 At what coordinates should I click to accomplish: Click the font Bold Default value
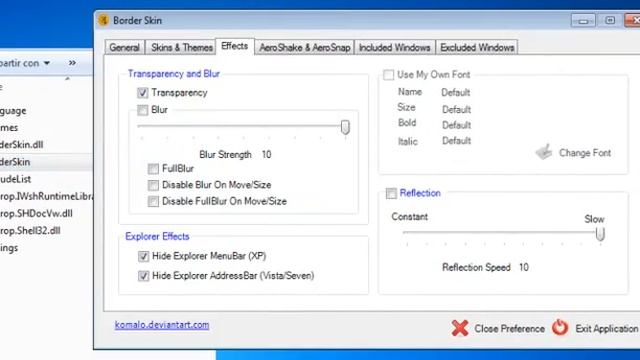(x=456, y=125)
